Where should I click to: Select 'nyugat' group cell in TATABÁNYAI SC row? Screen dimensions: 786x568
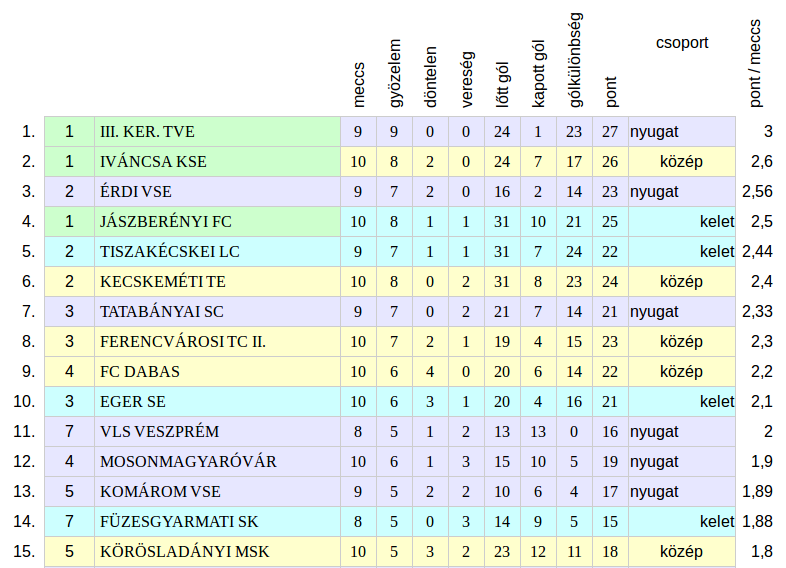point(682,311)
